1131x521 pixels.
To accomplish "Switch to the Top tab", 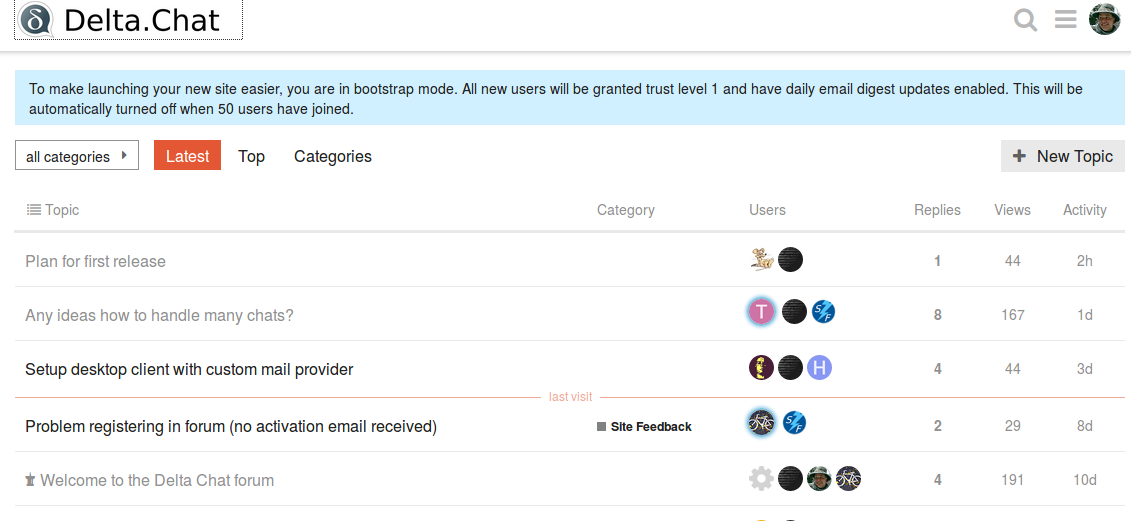I will (x=251, y=156).
